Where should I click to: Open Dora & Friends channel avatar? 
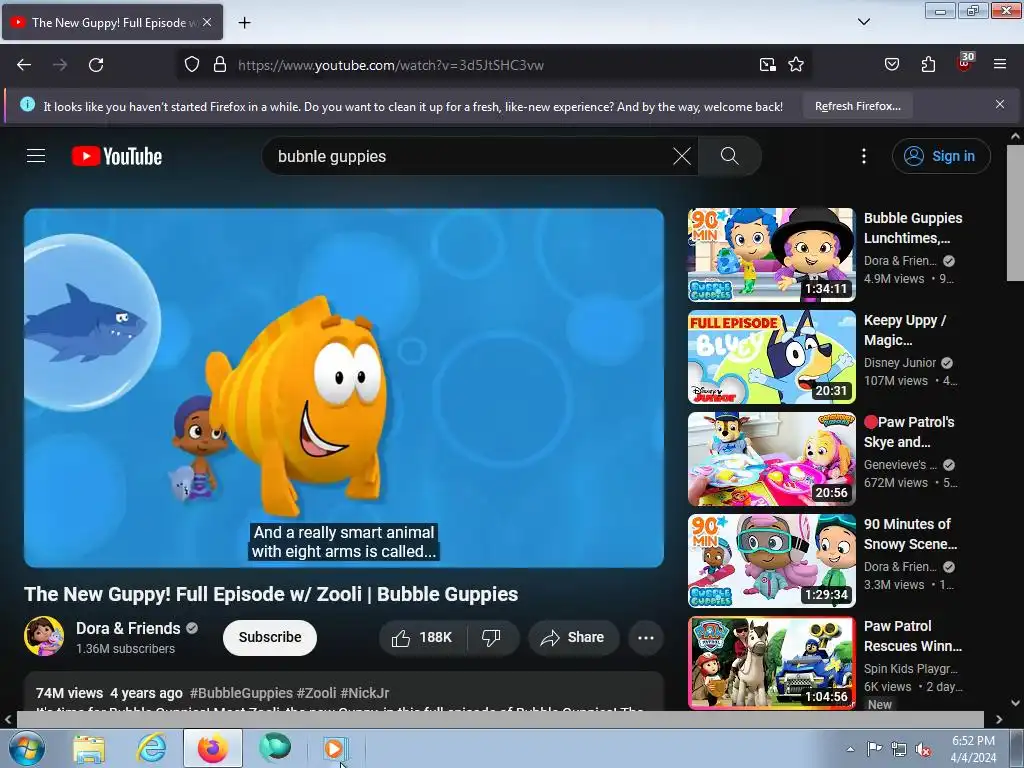(x=44, y=636)
